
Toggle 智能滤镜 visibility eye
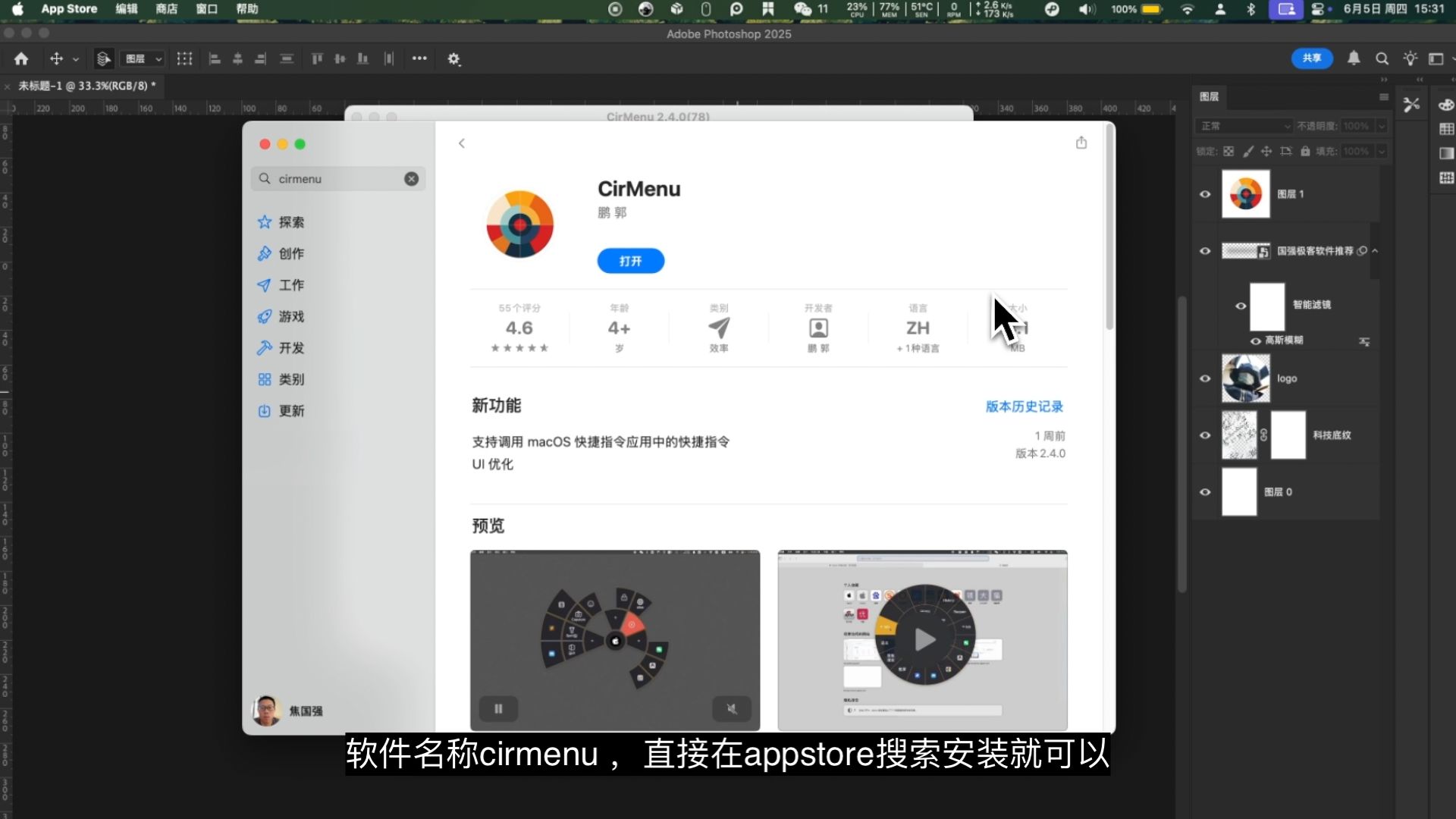1241,306
